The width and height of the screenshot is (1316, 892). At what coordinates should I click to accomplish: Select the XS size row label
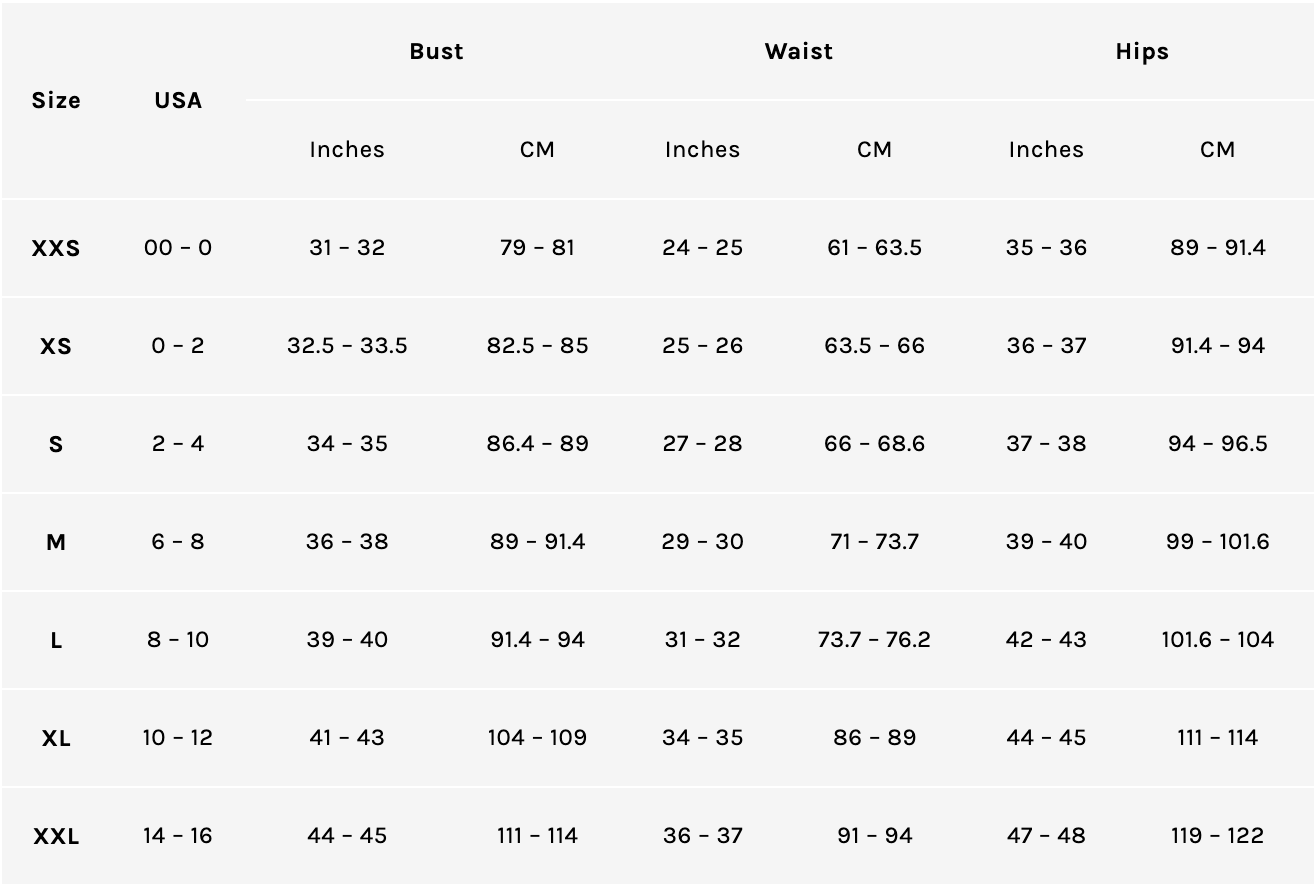(x=56, y=346)
